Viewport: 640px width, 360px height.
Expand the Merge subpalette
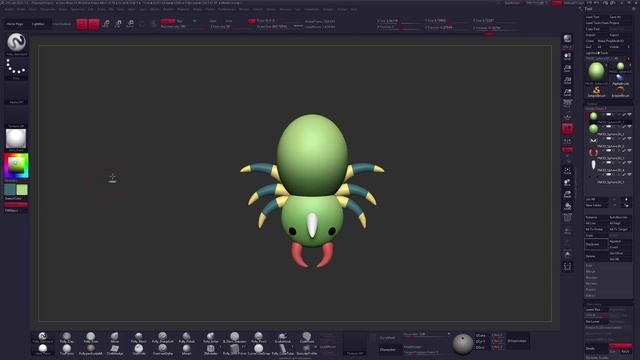coord(590,271)
